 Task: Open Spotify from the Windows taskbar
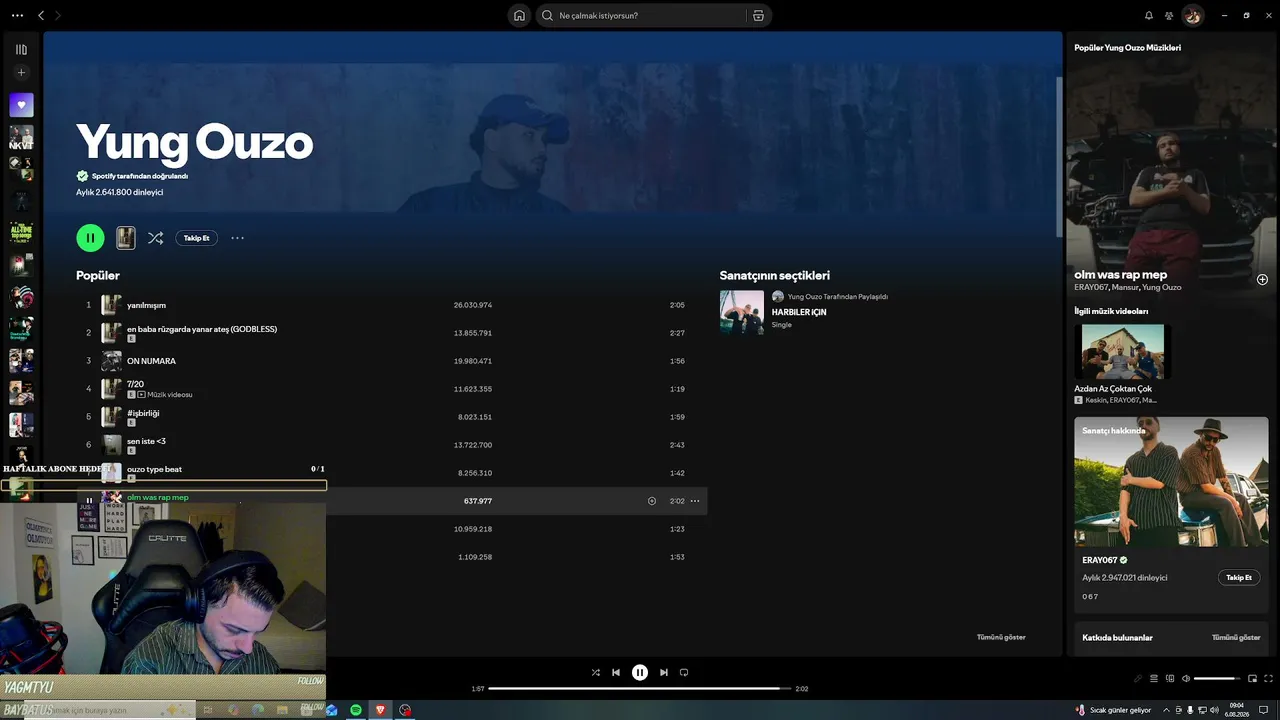point(356,710)
